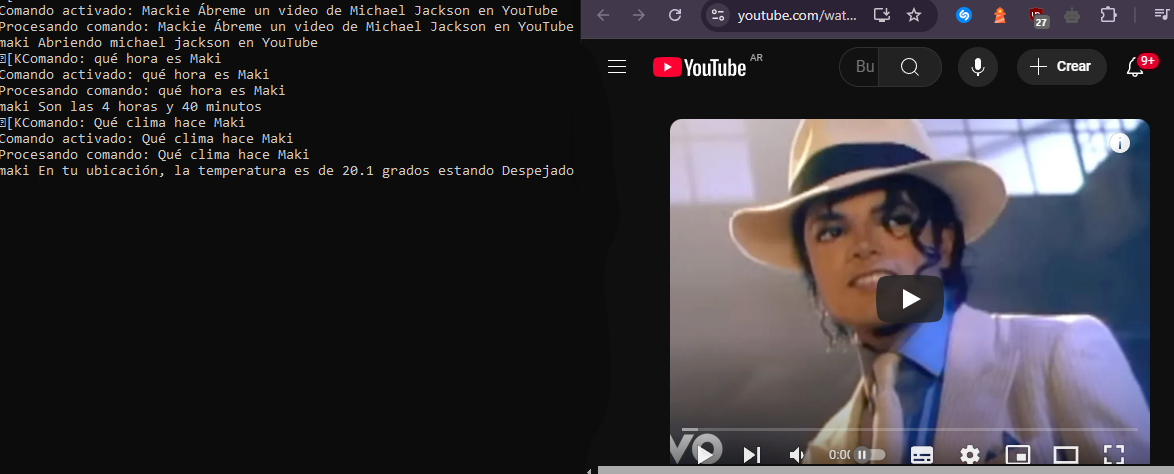Click 'Comando activado: qué hora es Maki'
Screen dimensions: 1174x474
click(x=135, y=75)
